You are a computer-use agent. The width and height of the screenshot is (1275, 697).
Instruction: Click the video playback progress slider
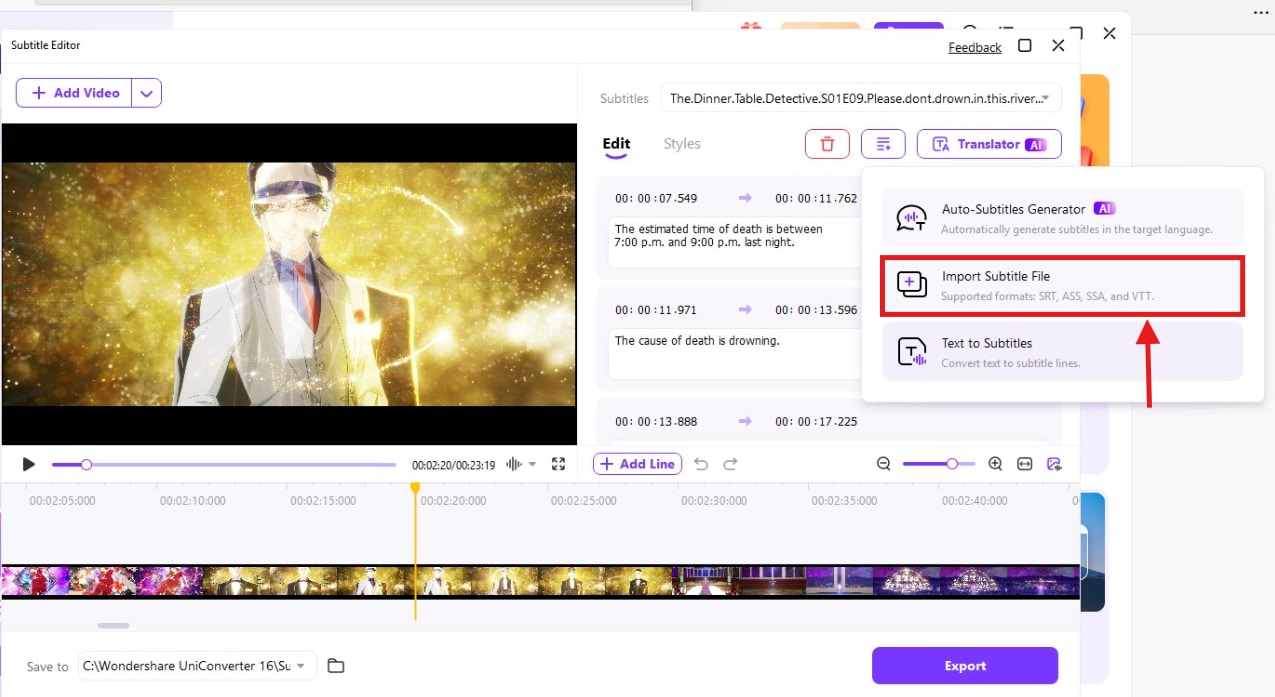tap(224, 464)
